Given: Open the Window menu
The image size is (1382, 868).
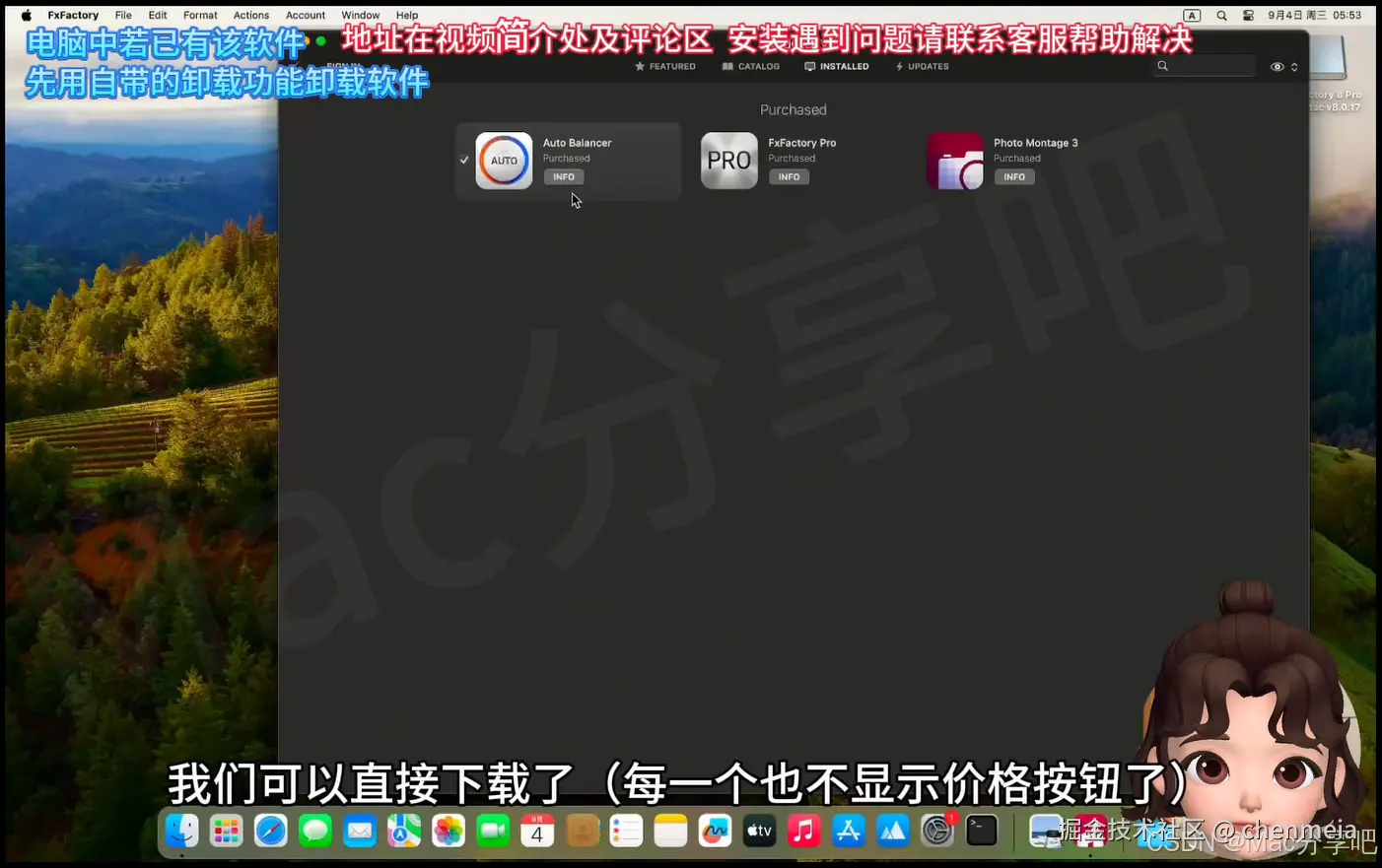Looking at the screenshot, I should click(360, 15).
